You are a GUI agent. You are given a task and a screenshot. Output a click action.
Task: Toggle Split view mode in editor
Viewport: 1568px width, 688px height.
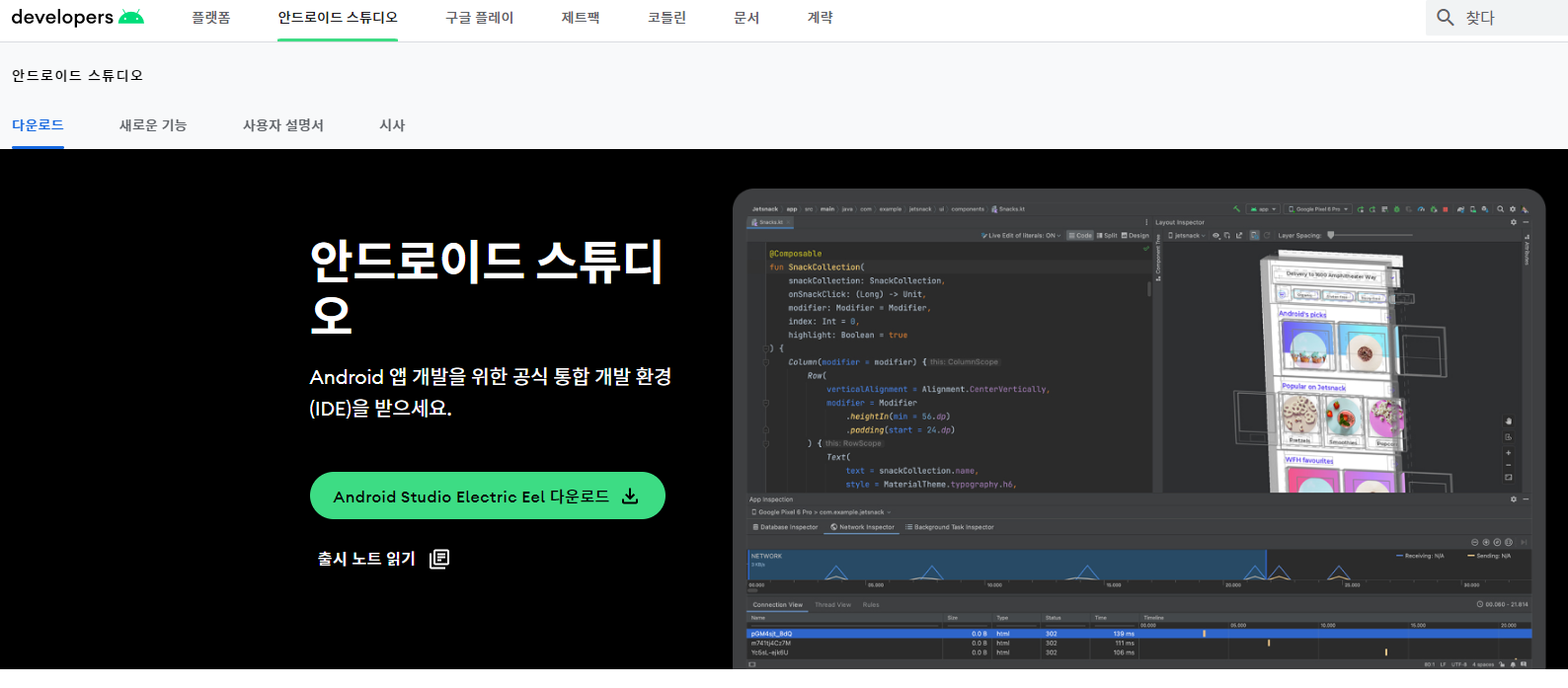click(1107, 236)
